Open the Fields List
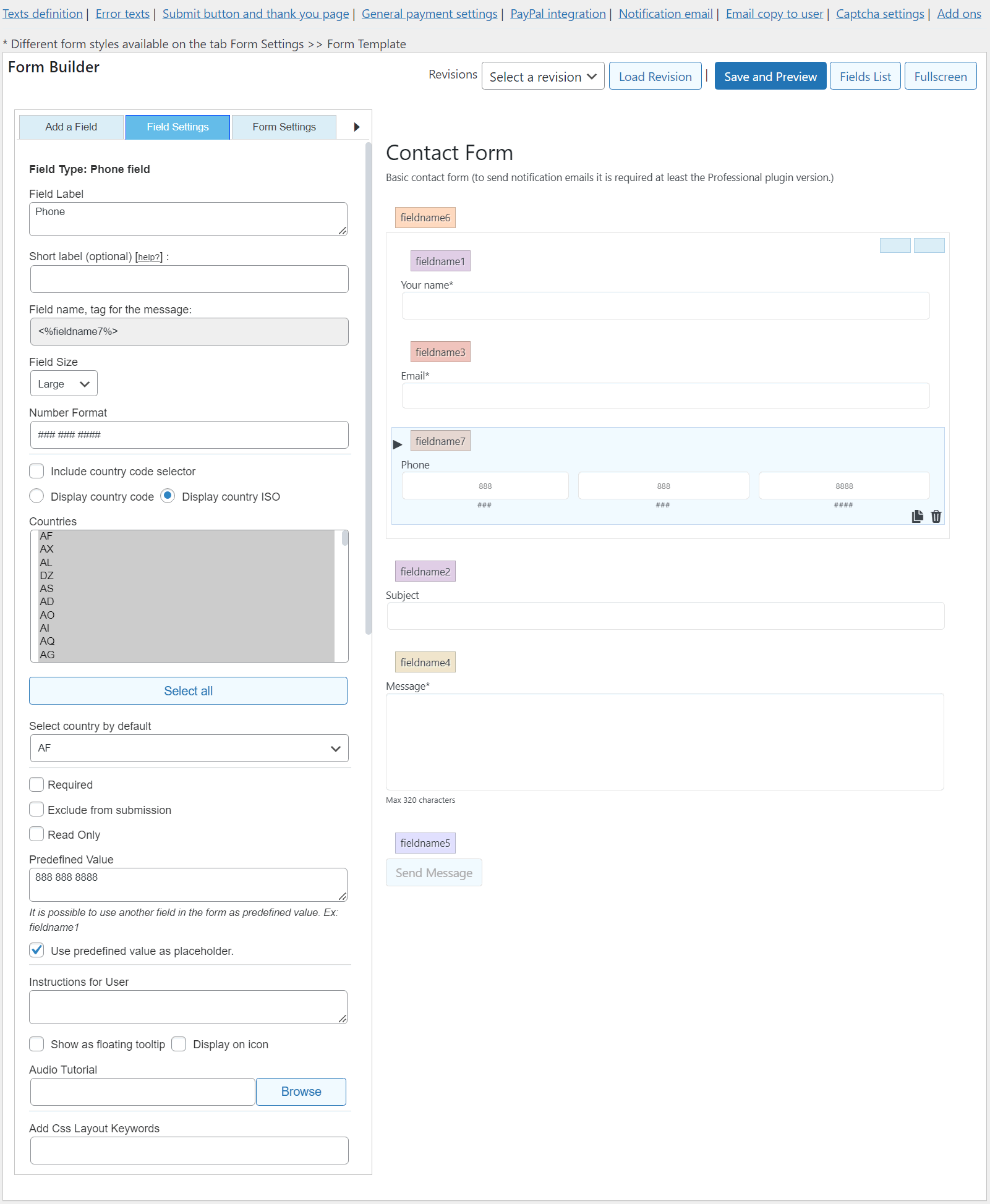The width and height of the screenshot is (990, 1204). (x=865, y=76)
